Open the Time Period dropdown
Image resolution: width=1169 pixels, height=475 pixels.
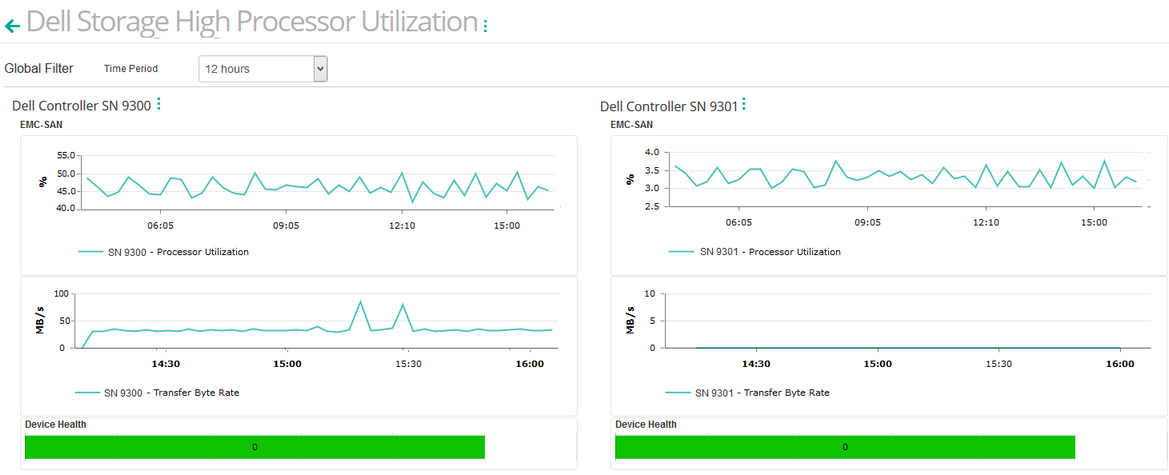click(263, 69)
